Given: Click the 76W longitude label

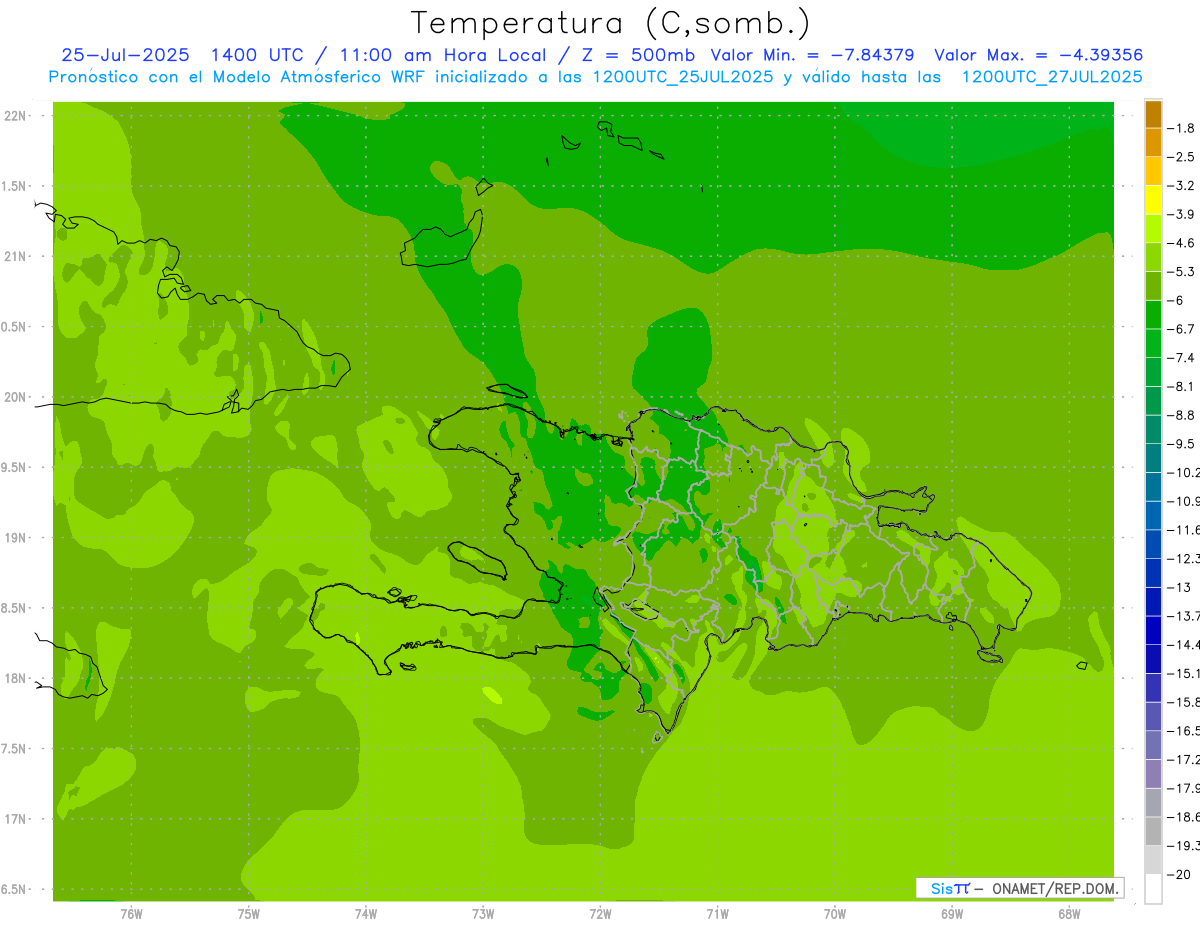Looking at the screenshot, I should [x=131, y=914].
